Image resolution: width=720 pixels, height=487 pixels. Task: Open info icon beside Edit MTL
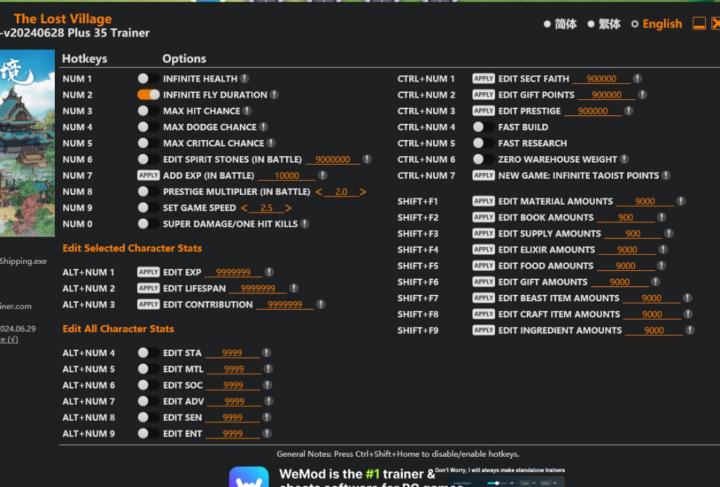pyautogui.click(x=269, y=369)
